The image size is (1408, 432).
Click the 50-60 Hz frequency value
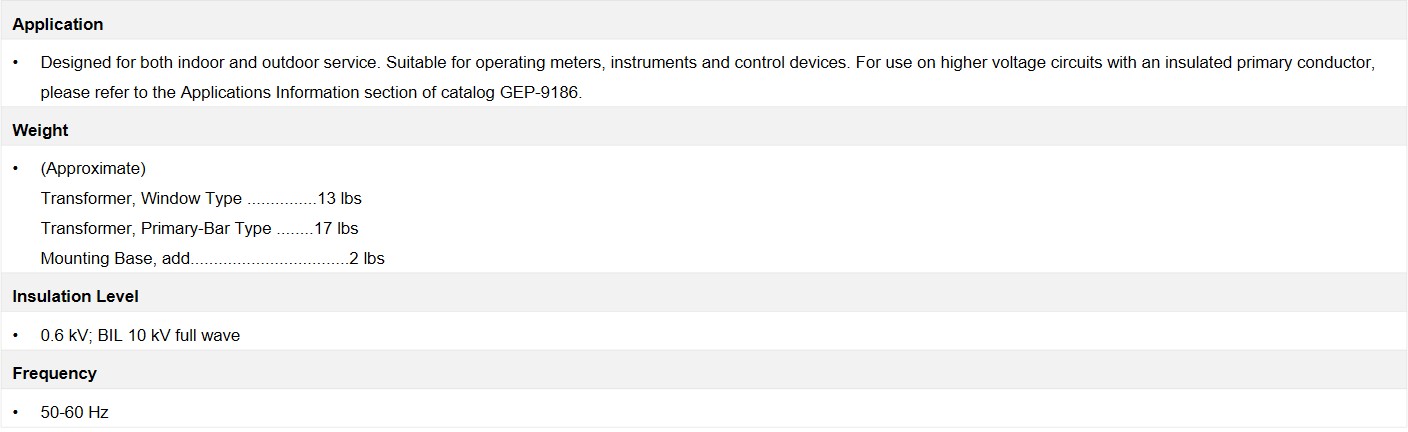tap(75, 412)
